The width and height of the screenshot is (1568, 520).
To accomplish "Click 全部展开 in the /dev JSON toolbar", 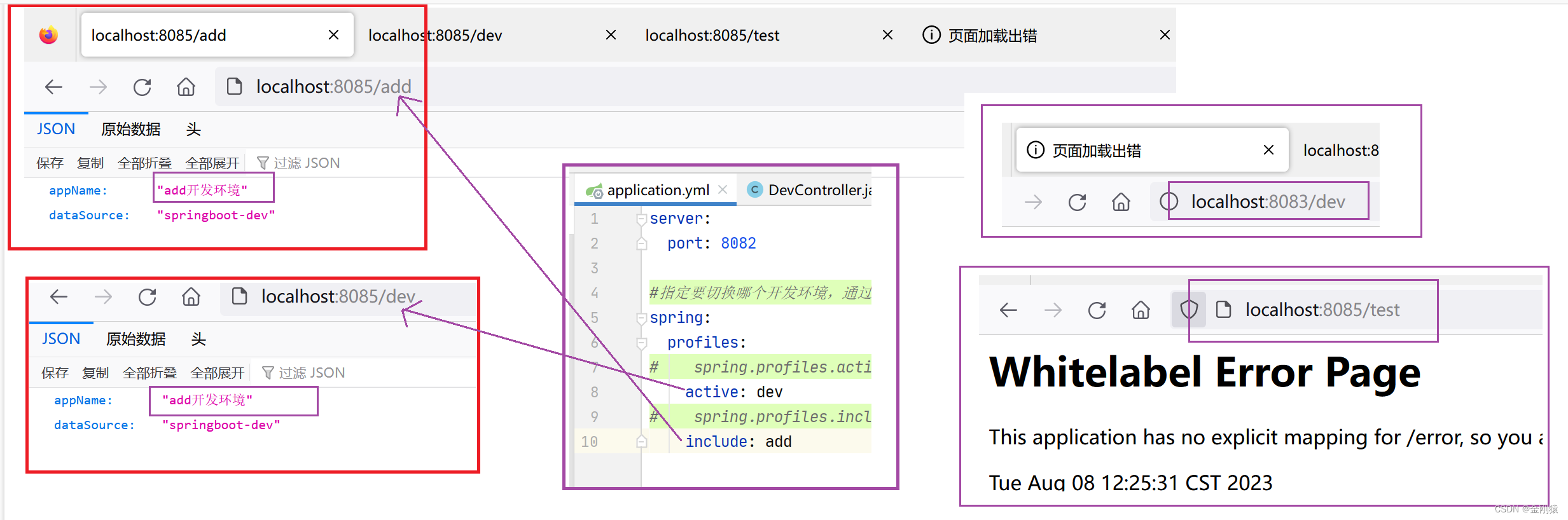I will [218, 373].
